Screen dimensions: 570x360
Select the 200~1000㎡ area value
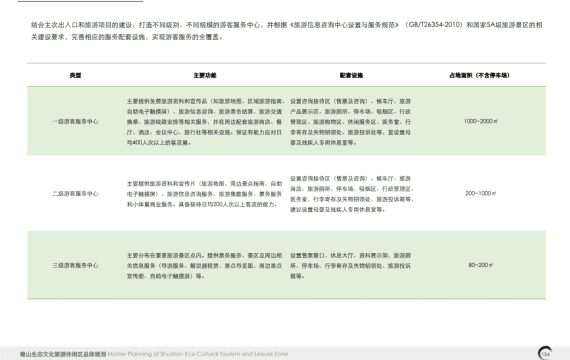pos(481,193)
